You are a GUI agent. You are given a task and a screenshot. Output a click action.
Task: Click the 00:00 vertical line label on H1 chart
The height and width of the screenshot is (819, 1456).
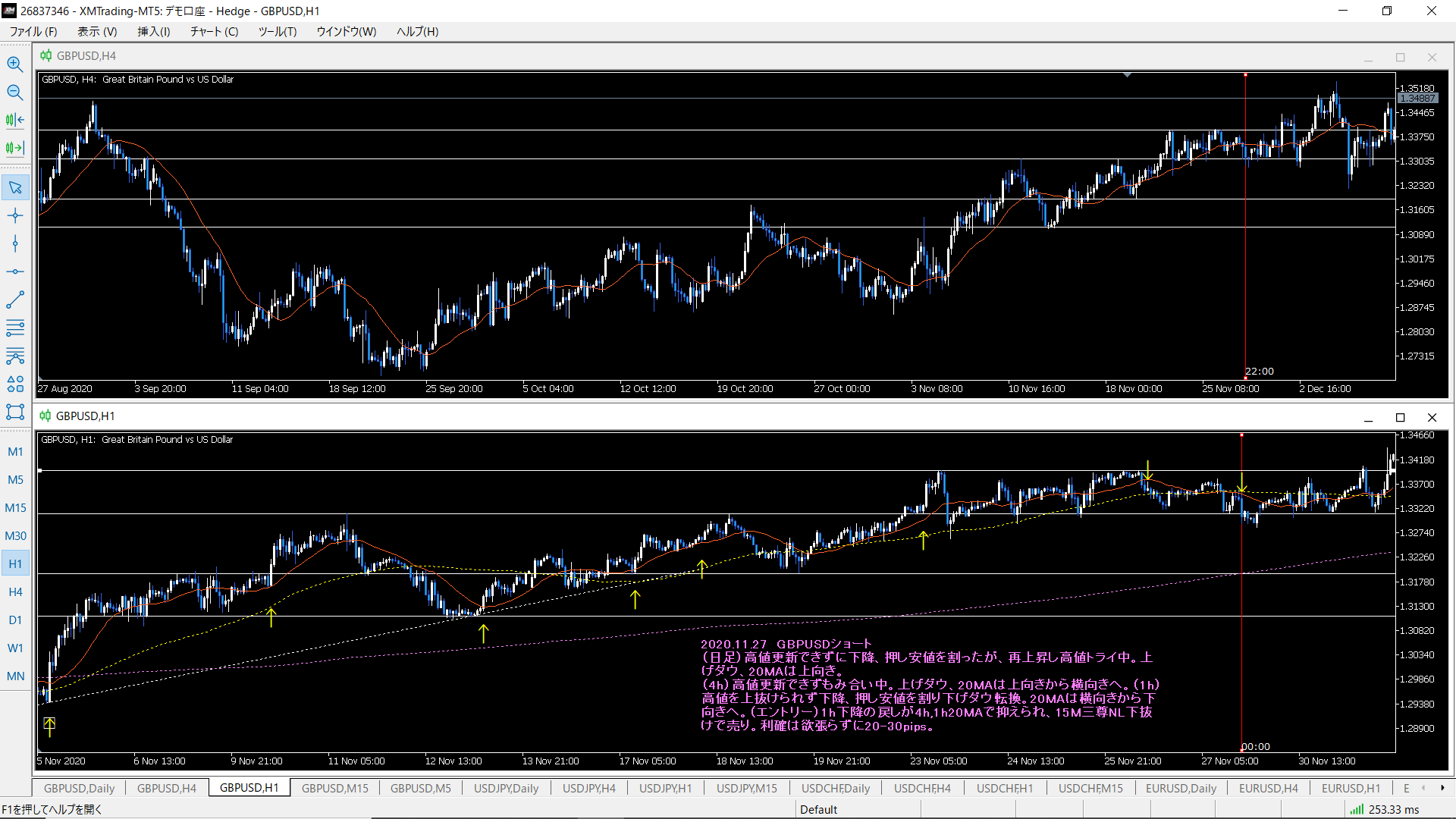1256,746
